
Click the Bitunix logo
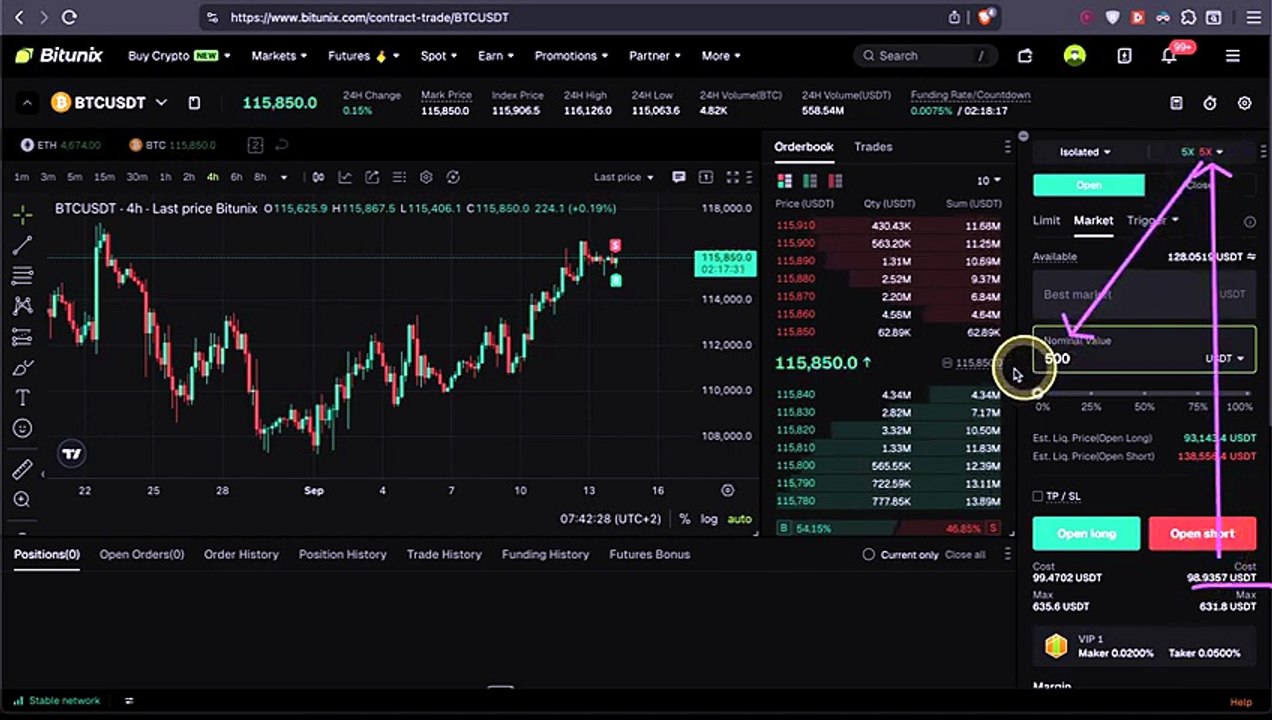[x=59, y=56]
